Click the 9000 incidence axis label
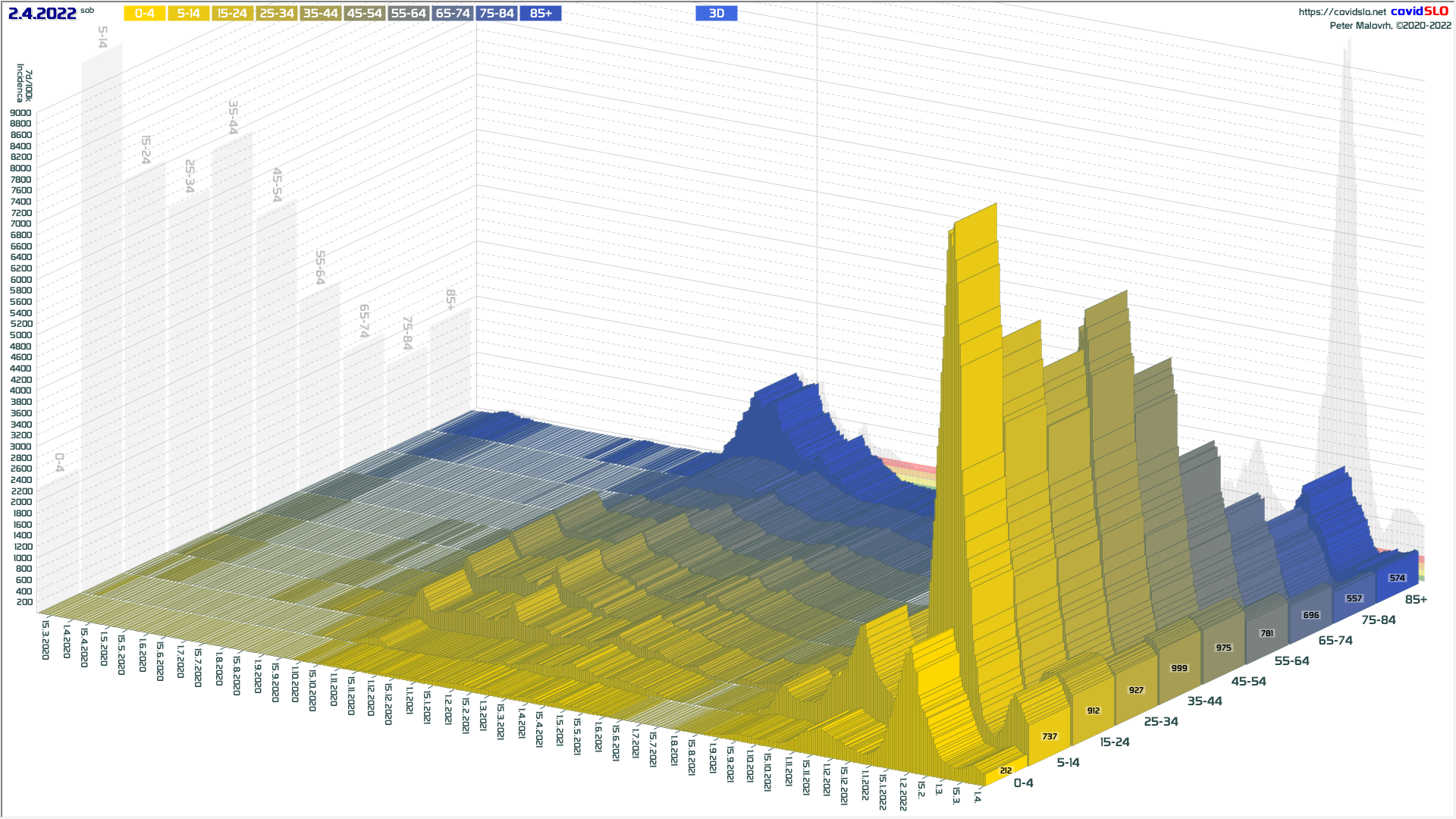The width and height of the screenshot is (1456, 819). point(20,113)
